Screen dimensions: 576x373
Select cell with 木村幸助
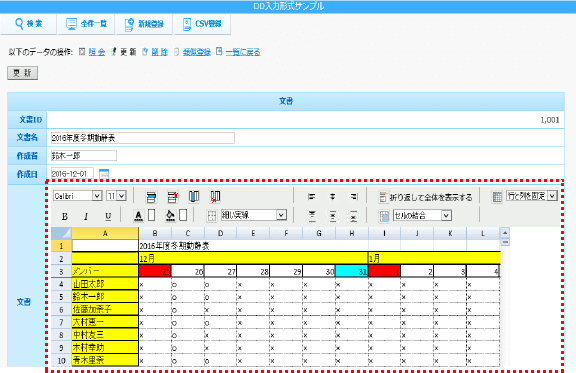tap(105, 347)
